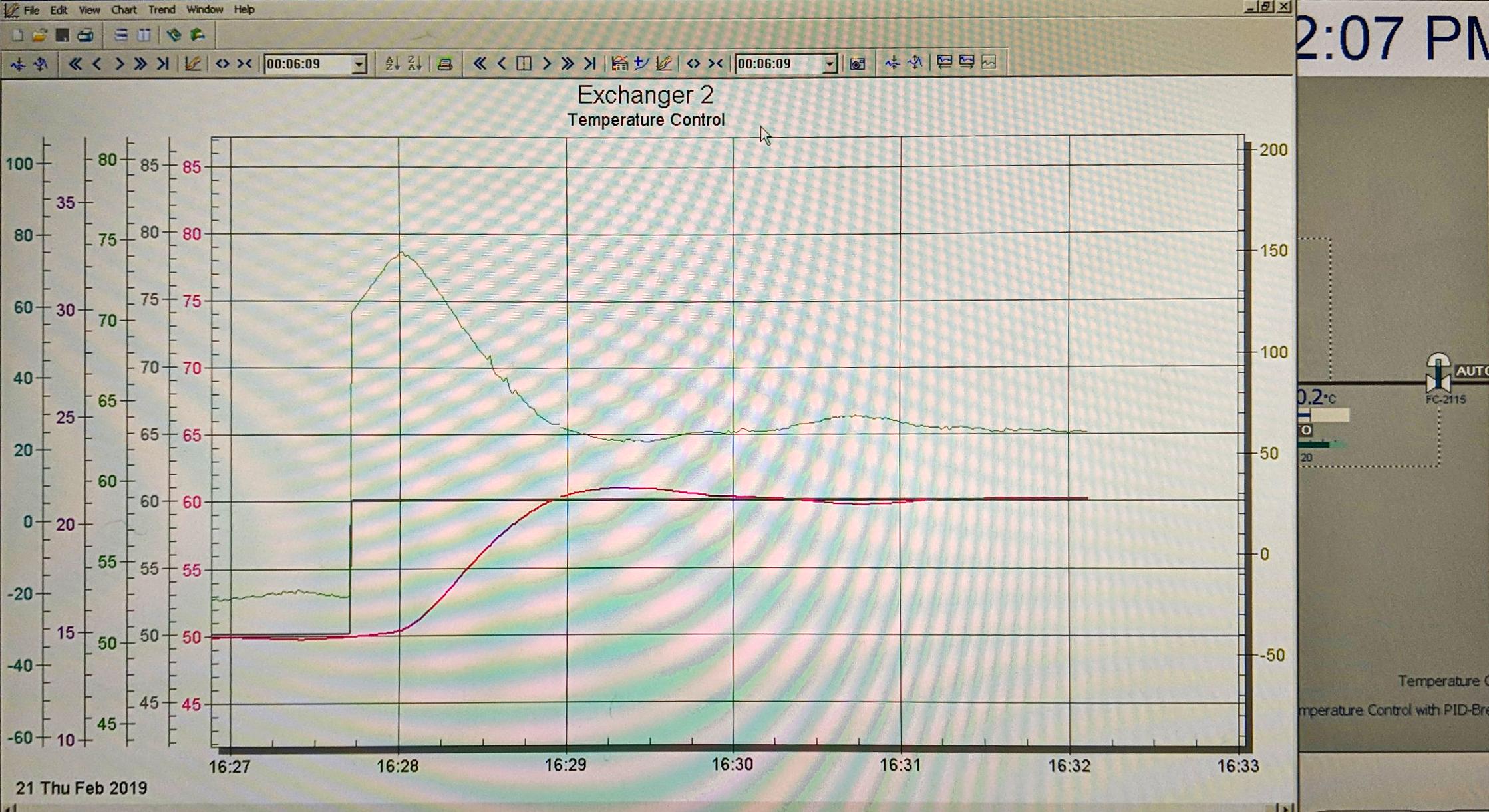Click the Temperature Control subtitle
Viewport: 1489px width, 812px height.
pyautogui.click(x=646, y=120)
